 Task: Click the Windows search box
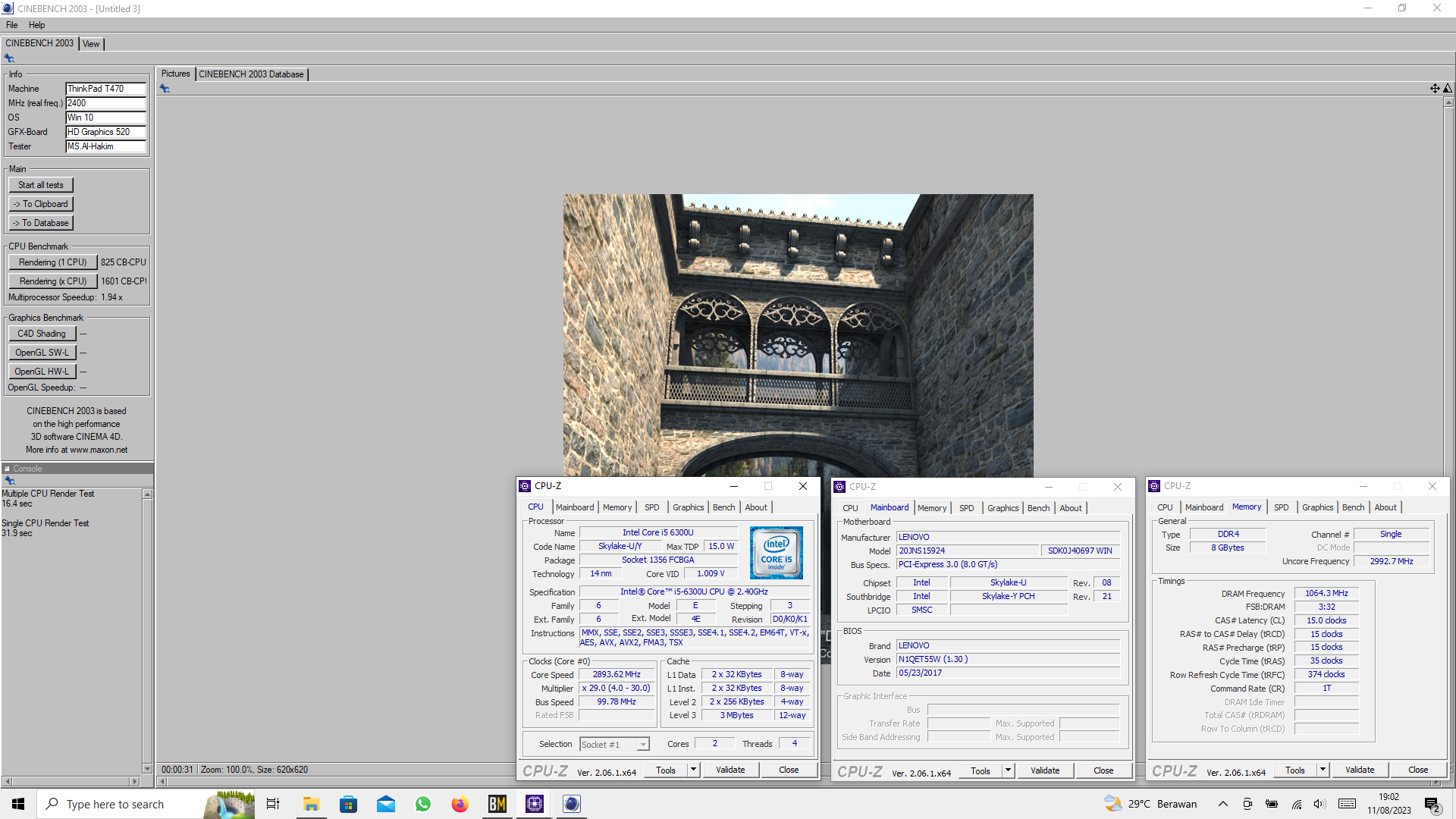(146, 804)
